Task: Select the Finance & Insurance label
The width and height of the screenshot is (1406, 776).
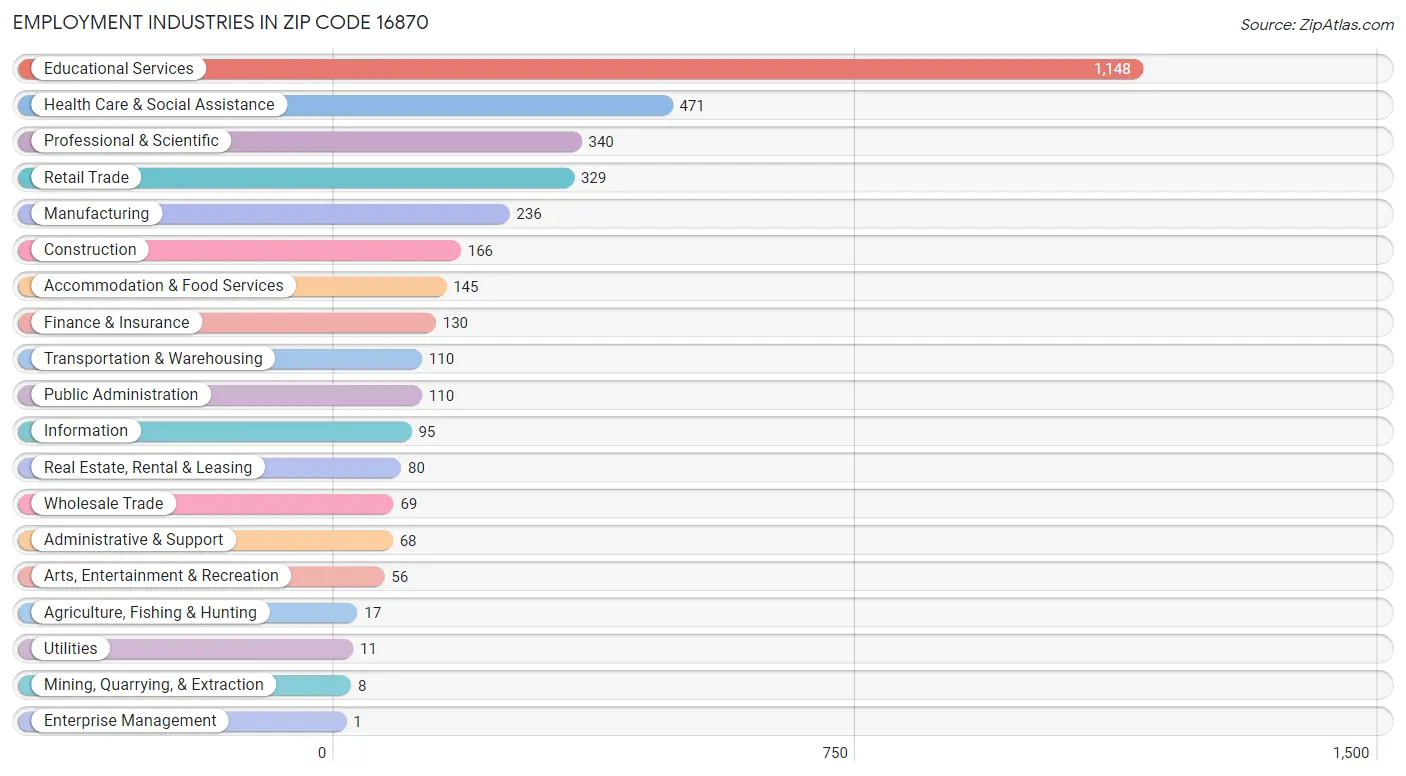Action: click(116, 323)
